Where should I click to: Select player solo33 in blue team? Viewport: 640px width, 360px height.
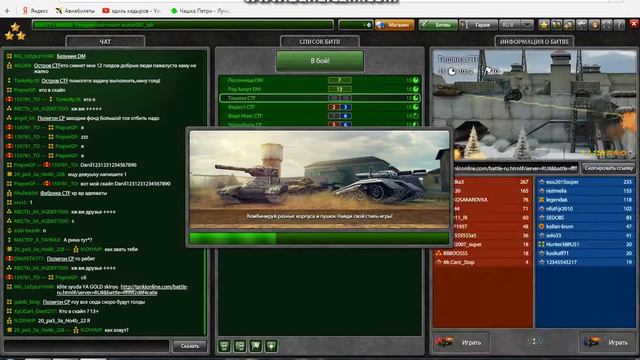[x=586, y=235]
